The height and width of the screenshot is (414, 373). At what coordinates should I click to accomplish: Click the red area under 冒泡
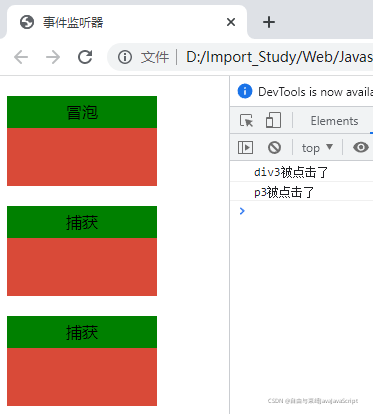click(82, 157)
